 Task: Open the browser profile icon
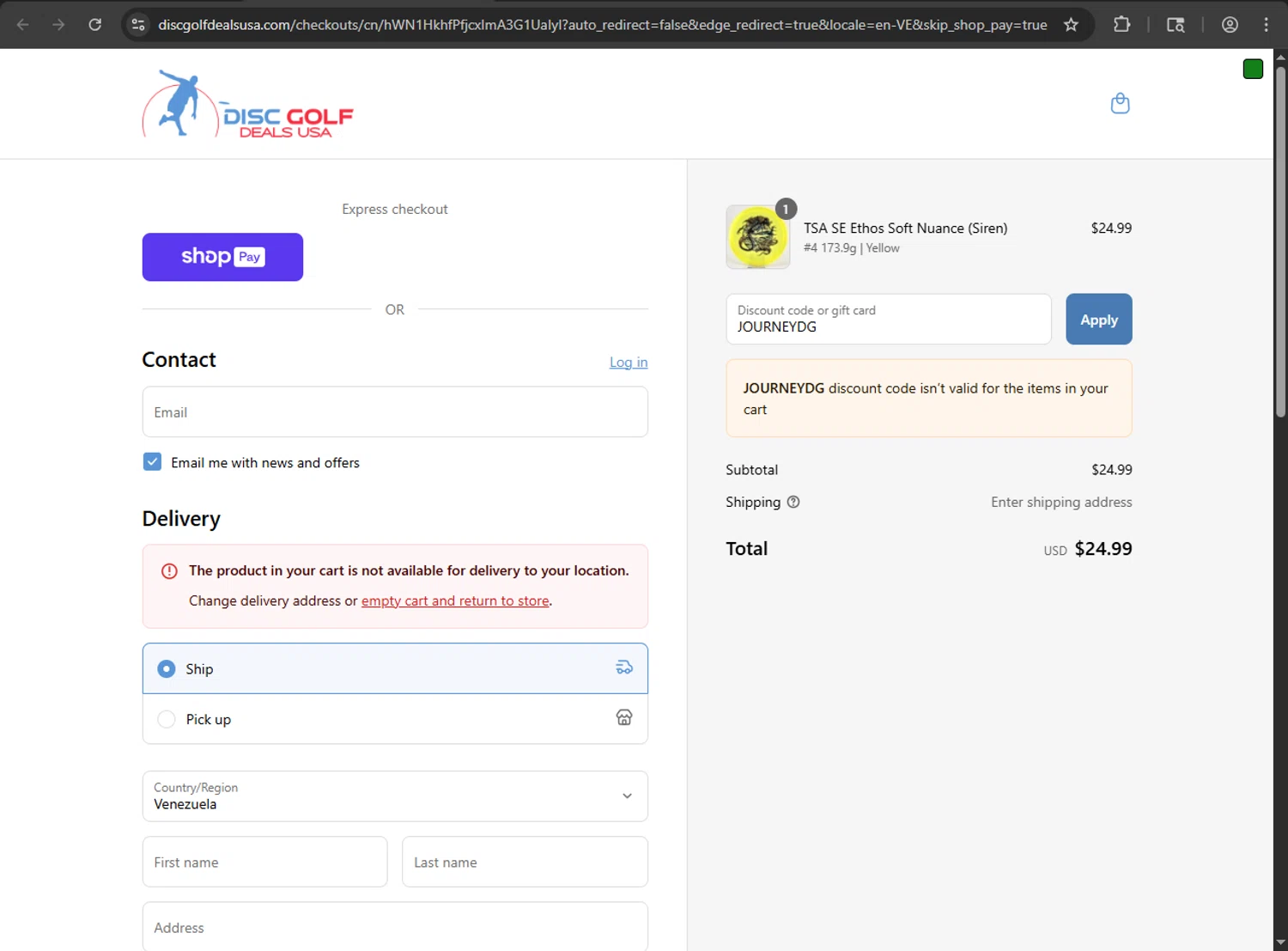point(1230,25)
